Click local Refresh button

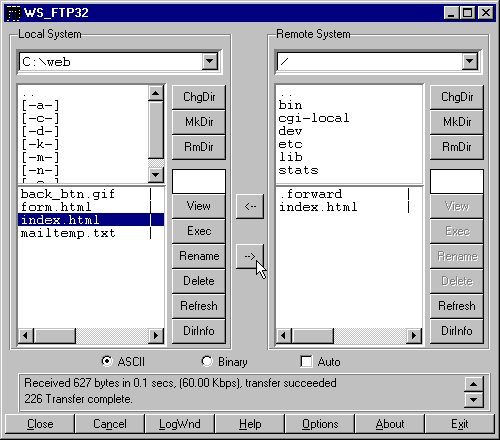199,306
